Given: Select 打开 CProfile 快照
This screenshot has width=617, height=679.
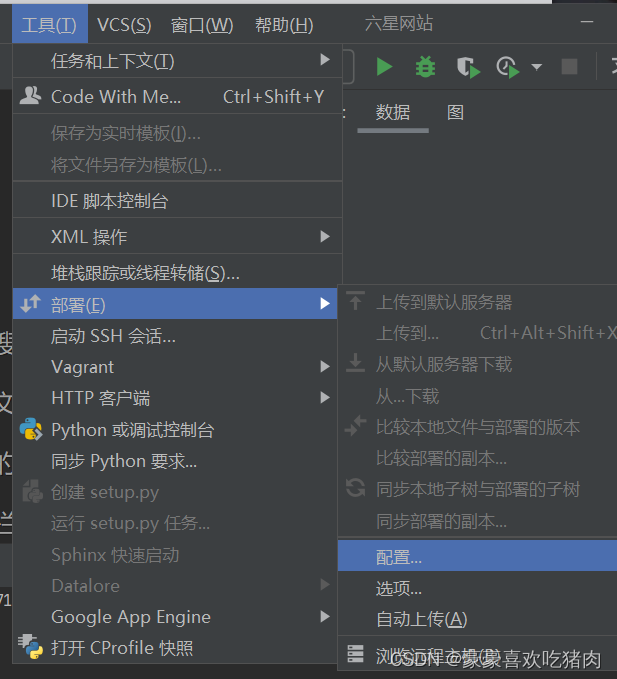Looking at the screenshot, I should coord(175,648).
